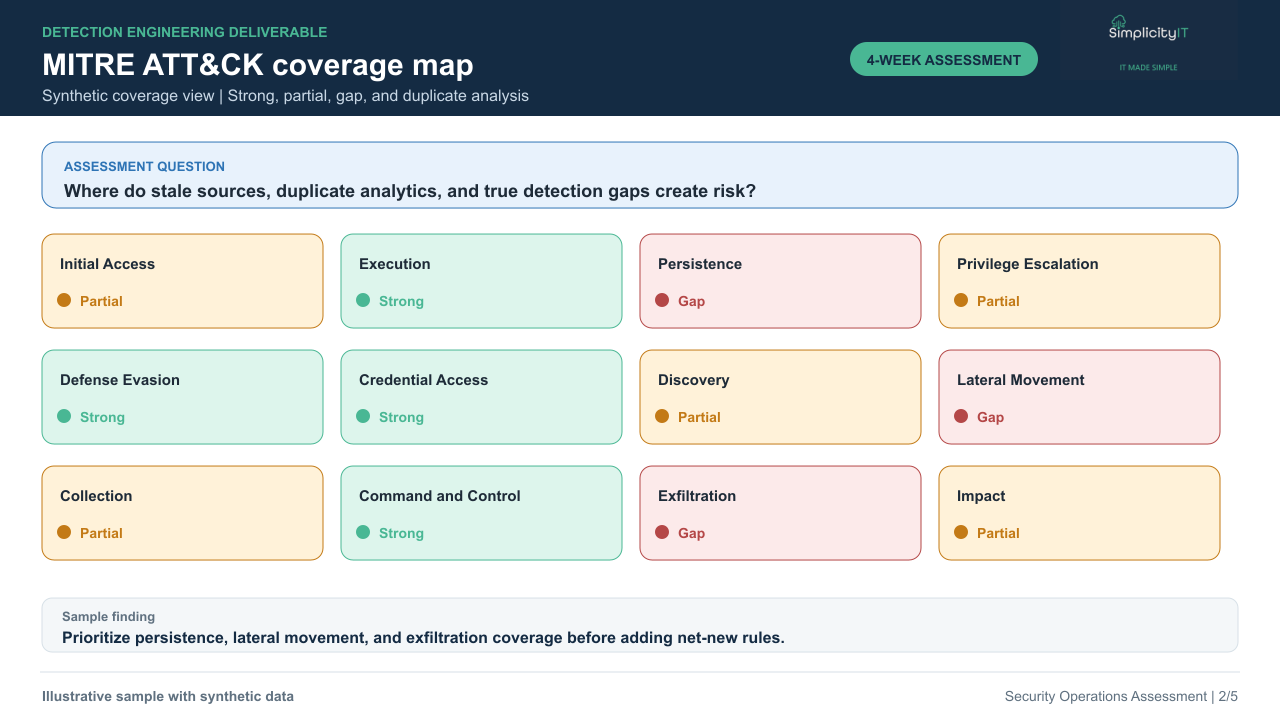Image resolution: width=1280 pixels, height=720 pixels.
Task: Click the green status dot under Execution
Action: (363, 300)
